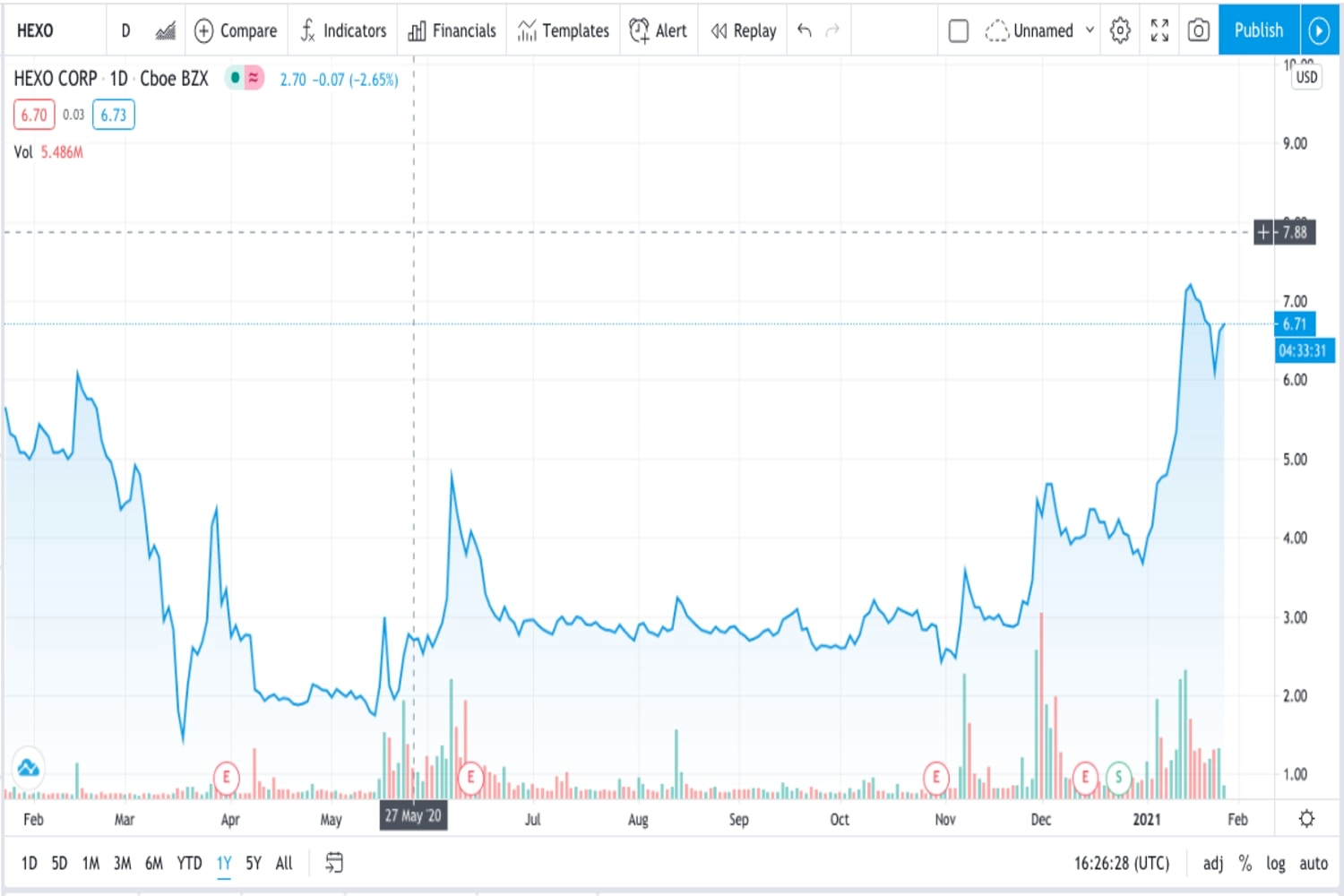Select the 1D time range
Screen dimensions: 1344x896
tap(30, 863)
